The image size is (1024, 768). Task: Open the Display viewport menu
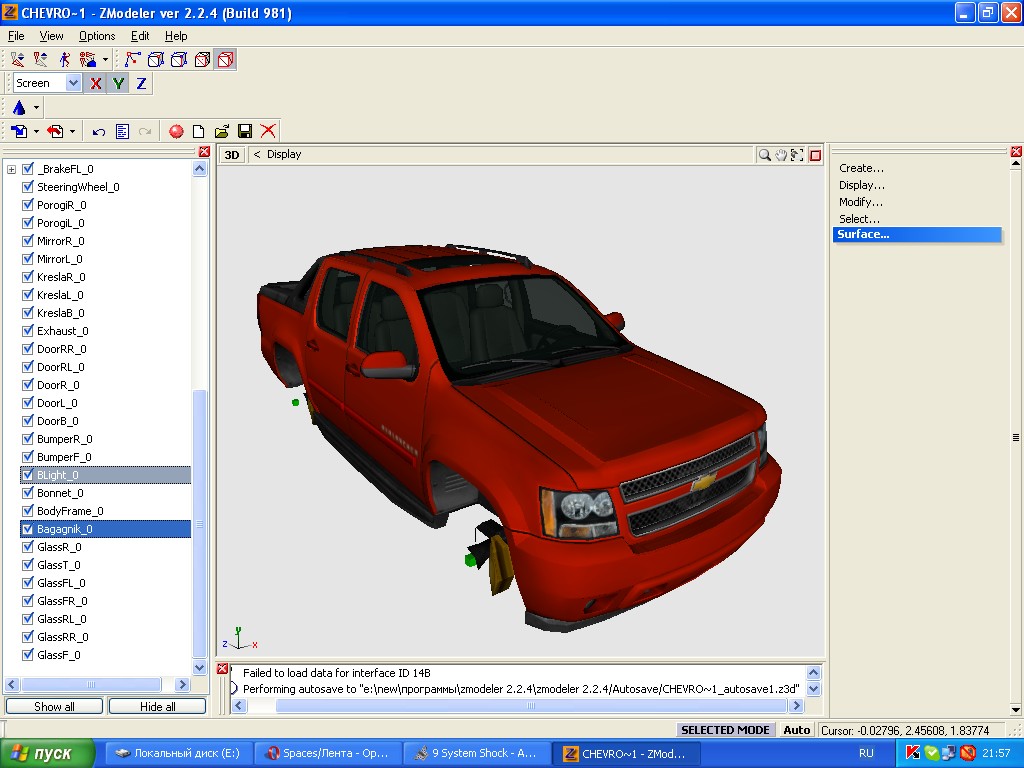(284, 154)
